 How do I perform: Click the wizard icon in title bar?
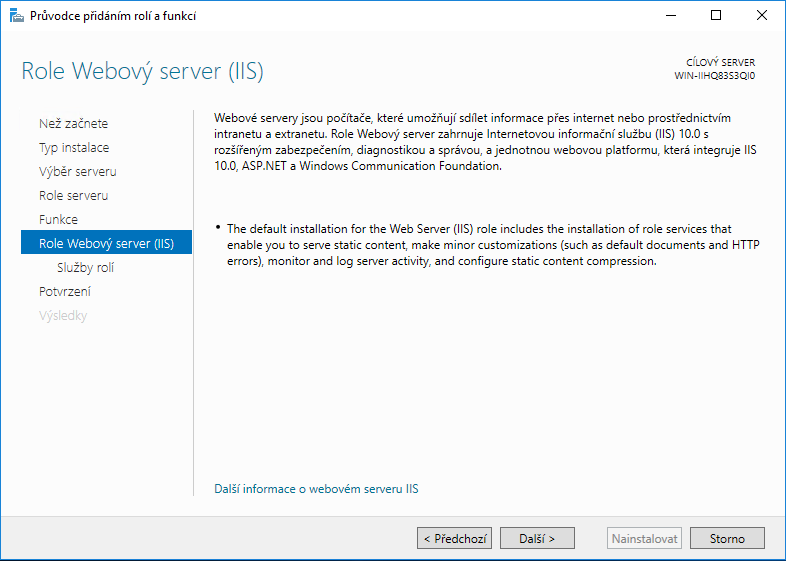coord(17,16)
